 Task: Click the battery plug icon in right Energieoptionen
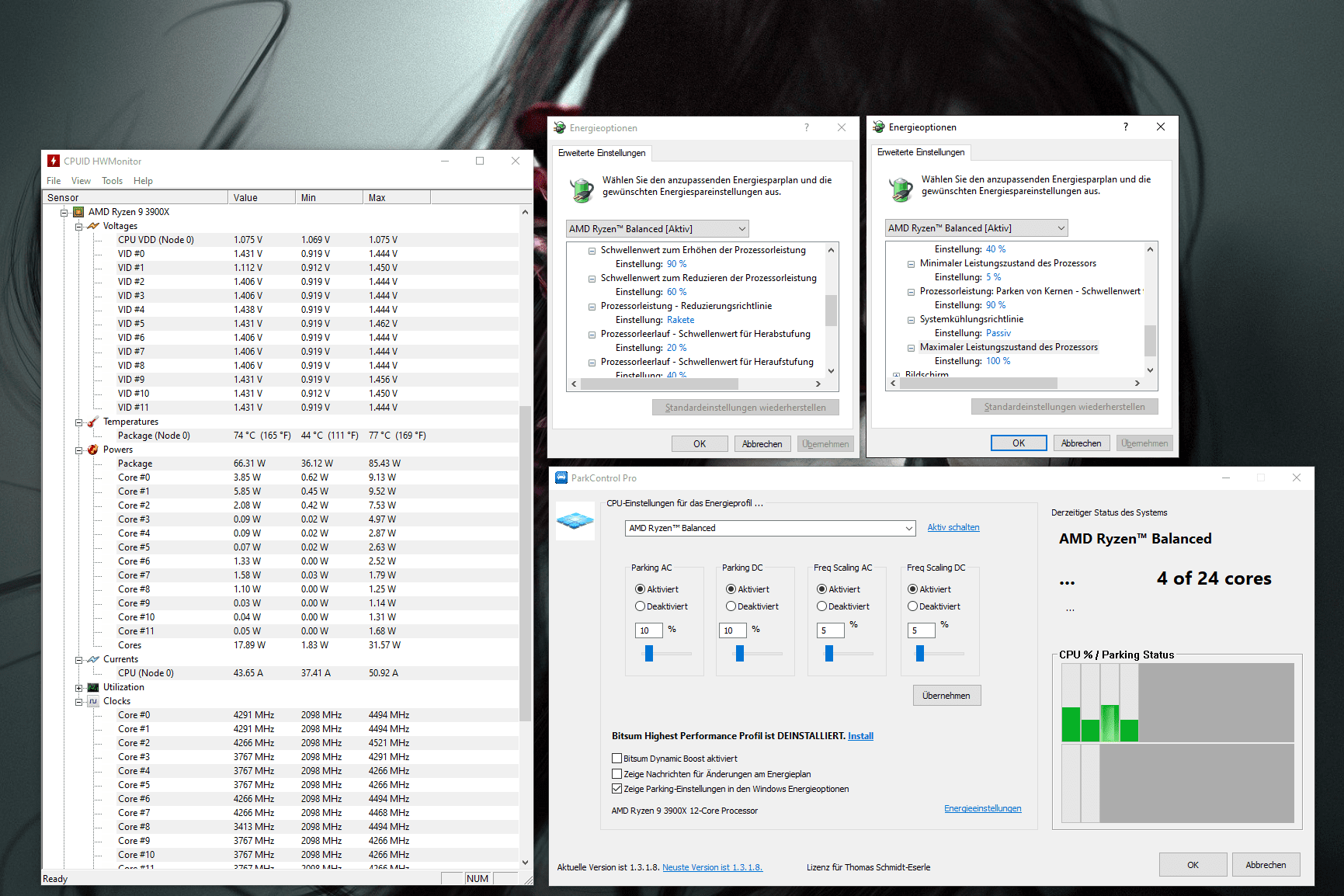[x=901, y=188]
